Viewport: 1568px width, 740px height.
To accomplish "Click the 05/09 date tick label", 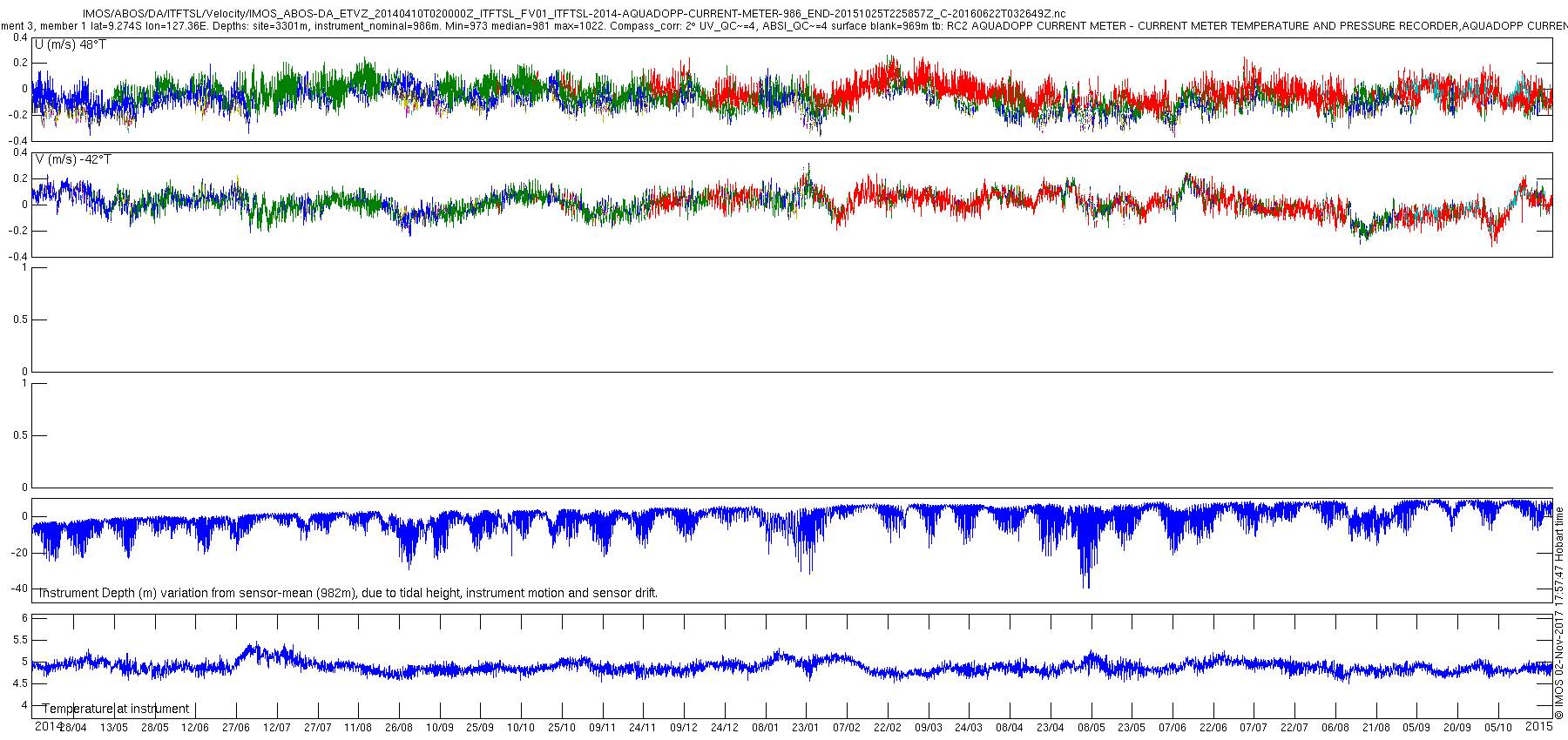I will point(1416,728).
